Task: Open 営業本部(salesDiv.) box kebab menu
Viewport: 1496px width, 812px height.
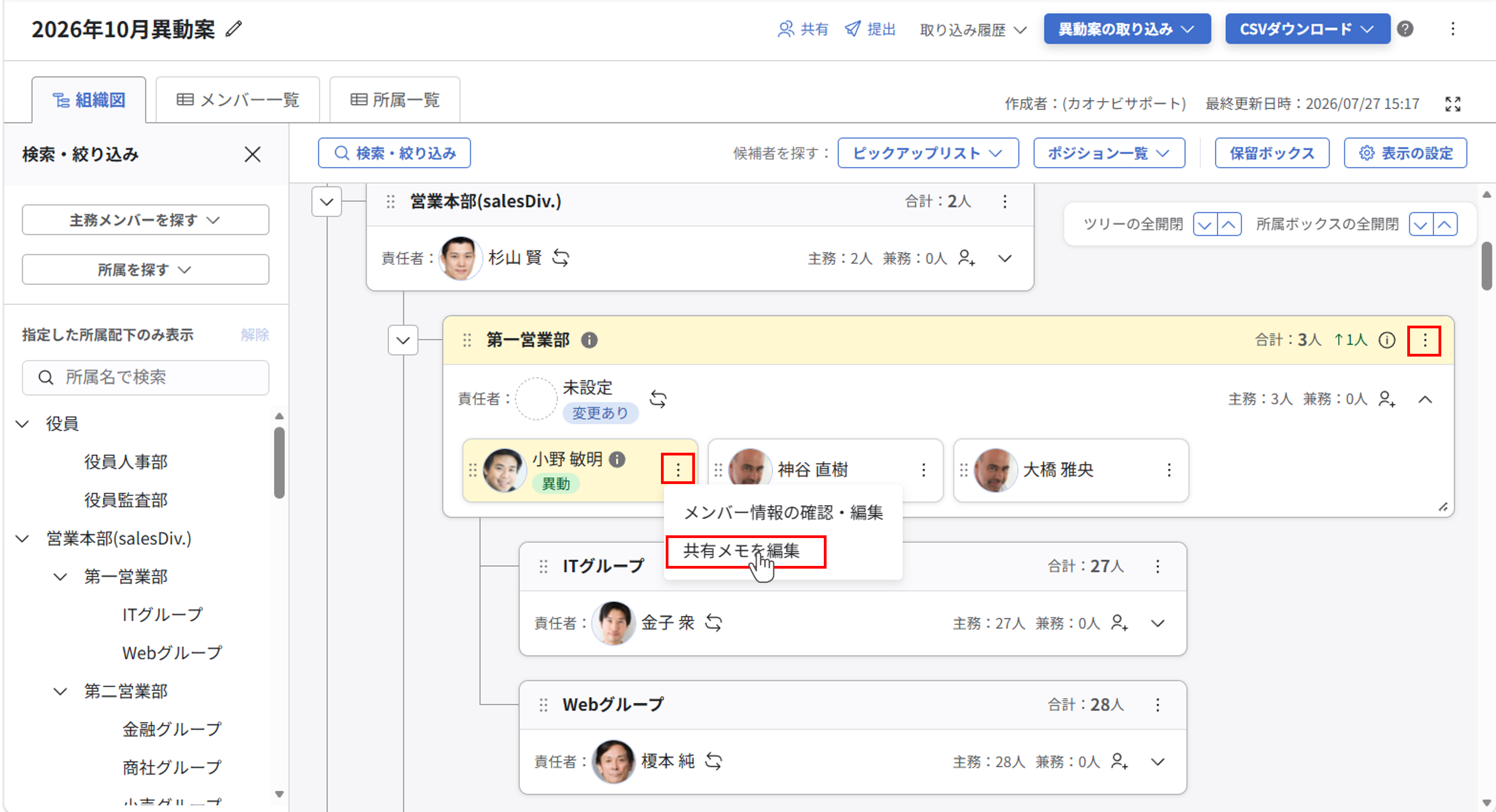Action: pos(1005,202)
